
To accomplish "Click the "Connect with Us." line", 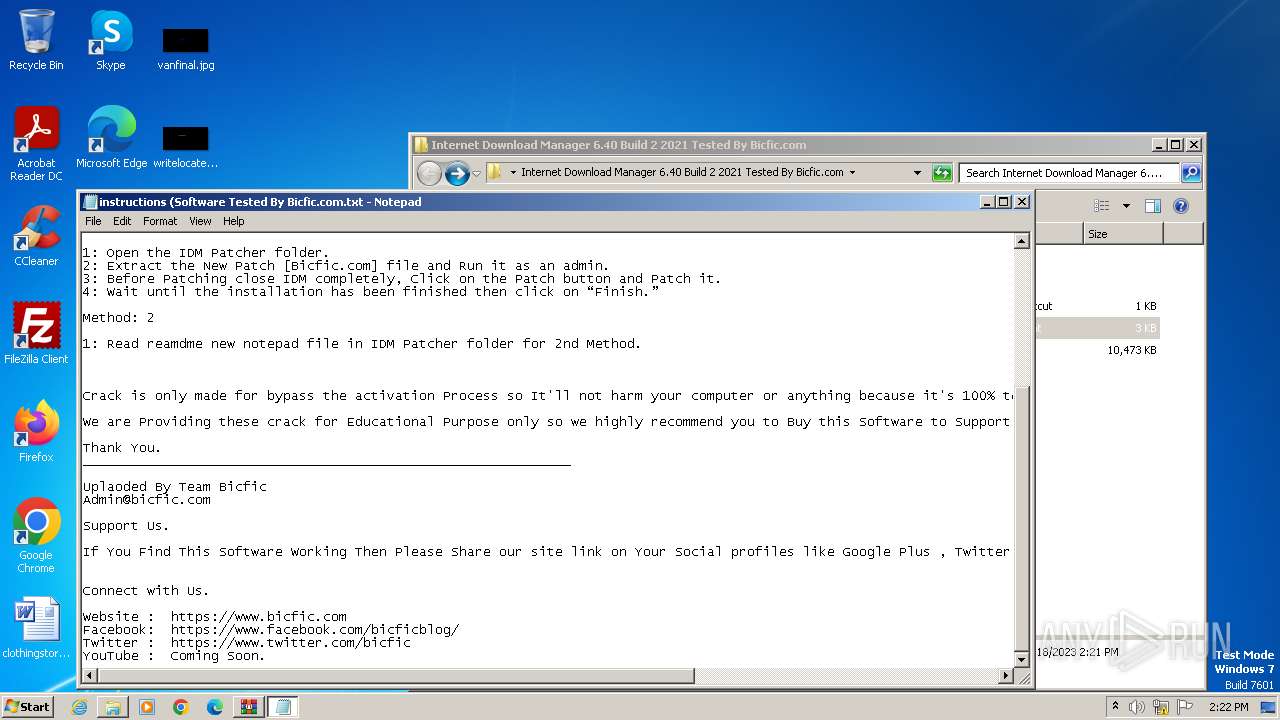I will tap(146, 591).
